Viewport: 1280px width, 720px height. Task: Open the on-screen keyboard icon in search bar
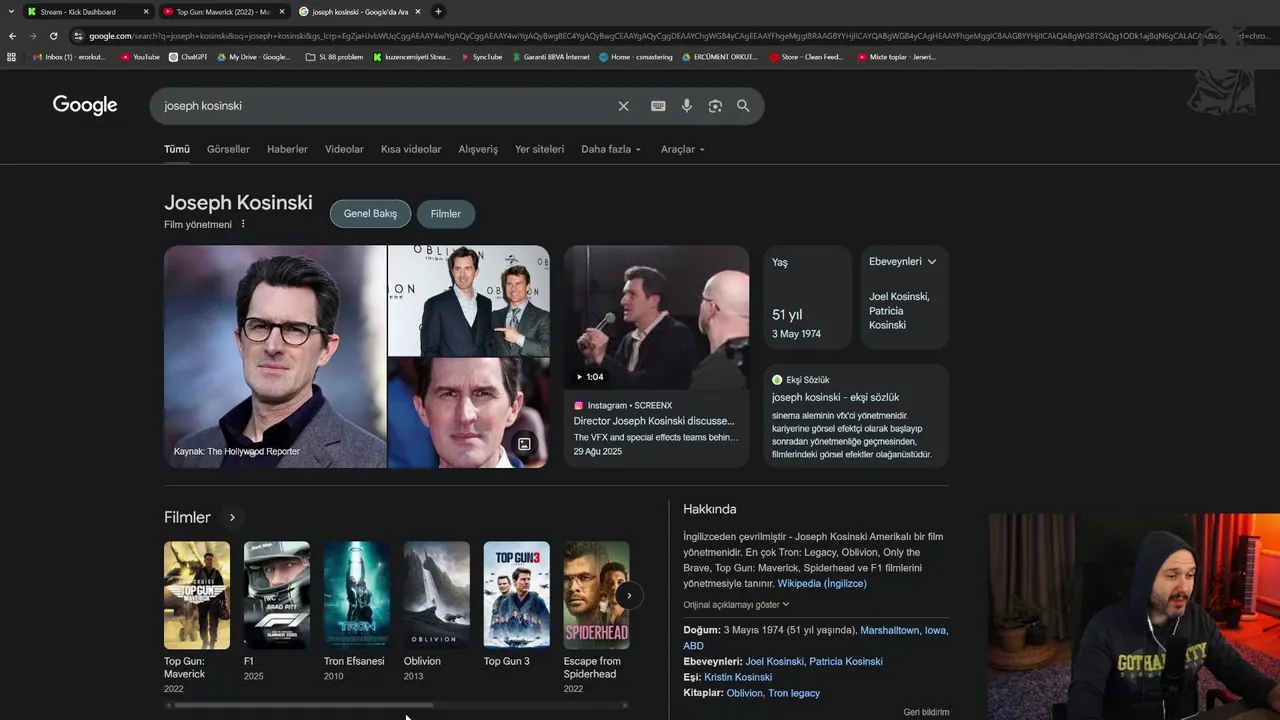658,106
